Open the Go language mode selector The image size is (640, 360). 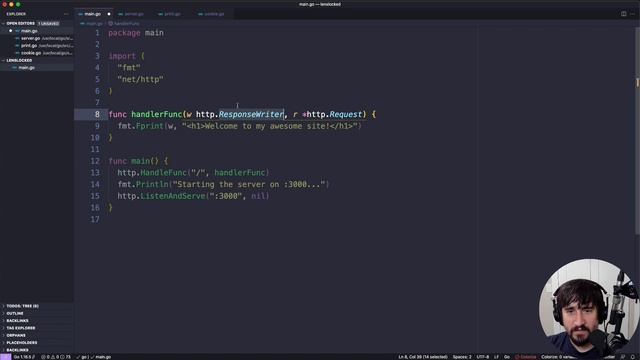(x=507, y=357)
